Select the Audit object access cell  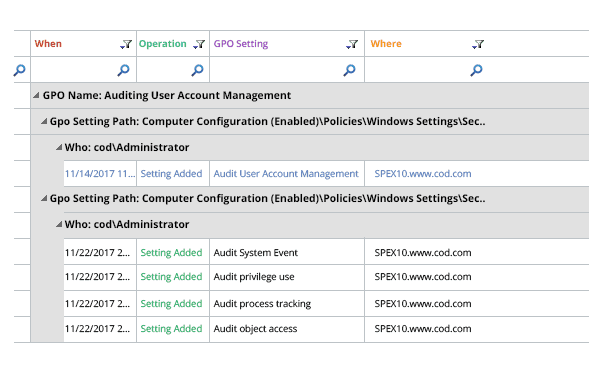(x=287, y=329)
